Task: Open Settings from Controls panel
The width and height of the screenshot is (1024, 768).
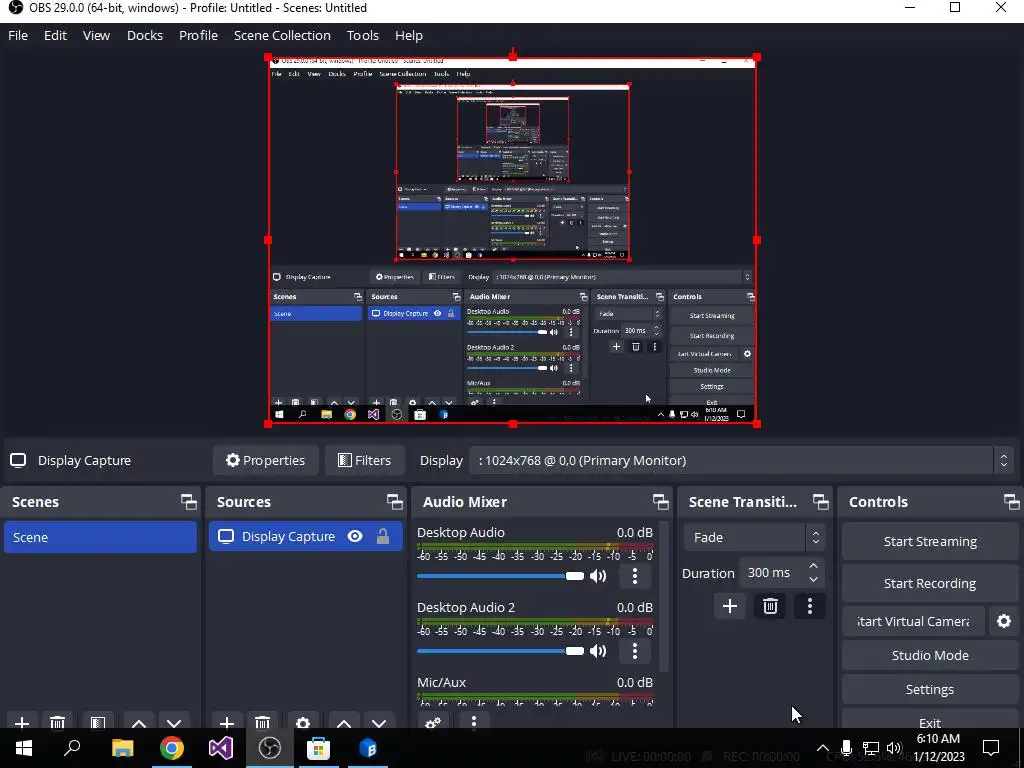Action: (930, 689)
